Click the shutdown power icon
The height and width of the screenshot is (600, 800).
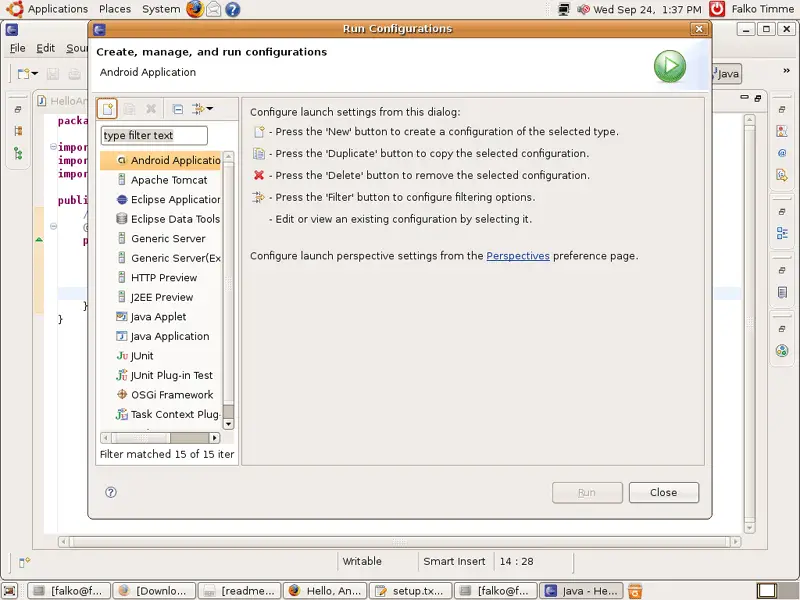(x=717, y=9)
